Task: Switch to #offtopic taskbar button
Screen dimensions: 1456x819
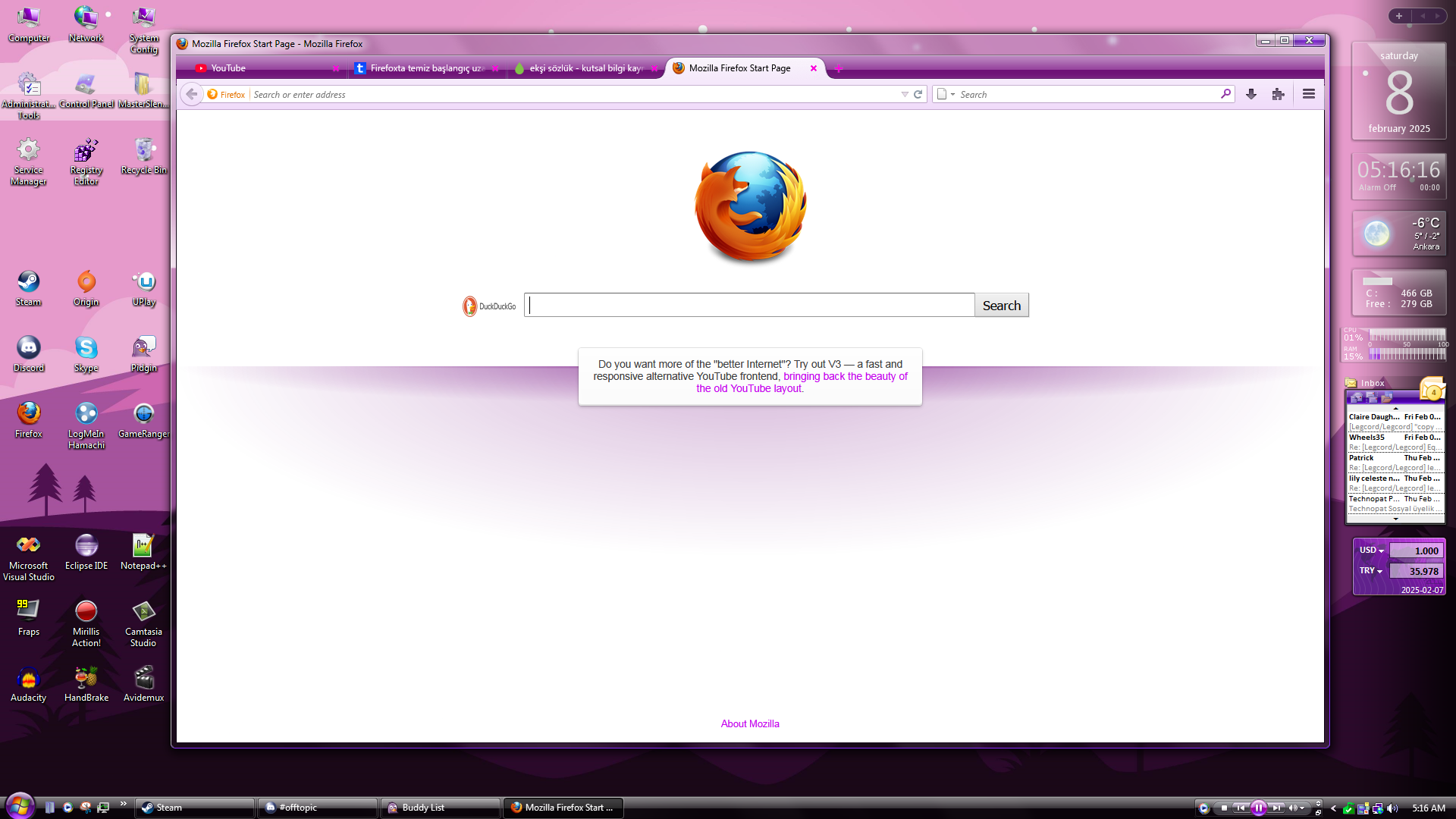Action: pyautogui.click(x=318, y=808)
